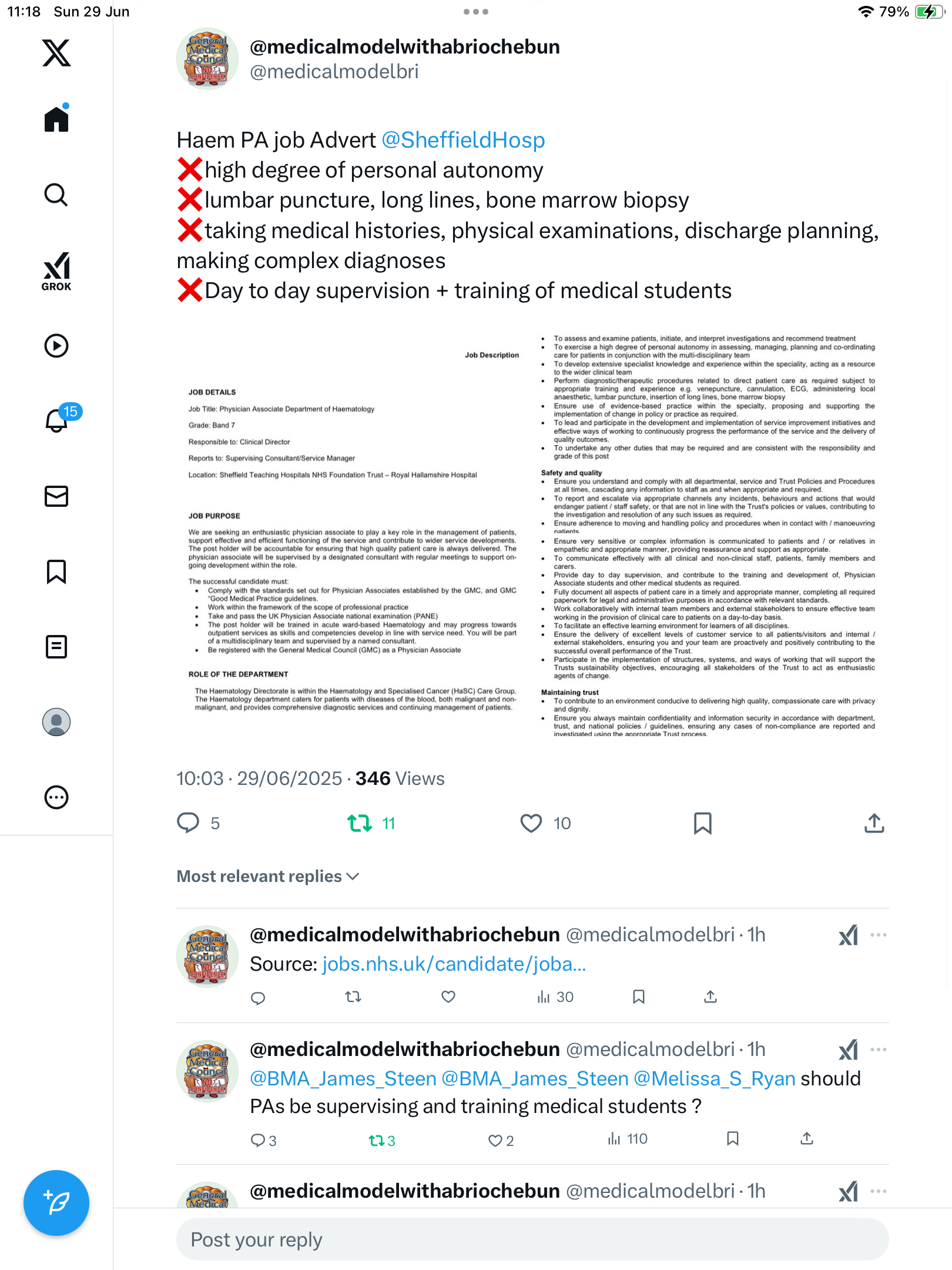The image size is (952, 1270).
Task: Bookmark the main tweet
Action: (703, 823)
